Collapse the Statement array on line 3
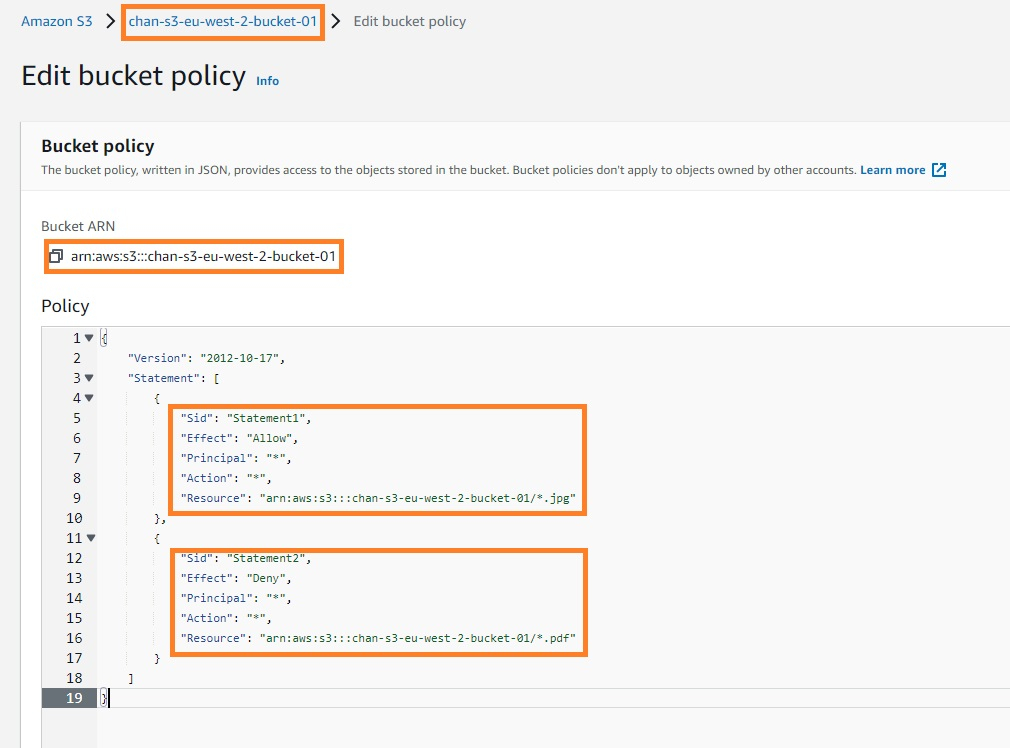The width and height of the screenshot is (1010, 748). coord(89,378)
